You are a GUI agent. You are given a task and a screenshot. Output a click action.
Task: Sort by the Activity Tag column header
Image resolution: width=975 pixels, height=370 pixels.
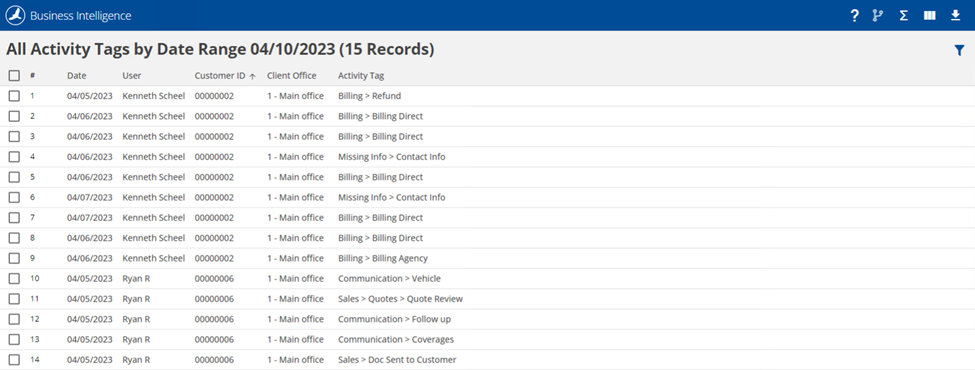coord(361,76)
